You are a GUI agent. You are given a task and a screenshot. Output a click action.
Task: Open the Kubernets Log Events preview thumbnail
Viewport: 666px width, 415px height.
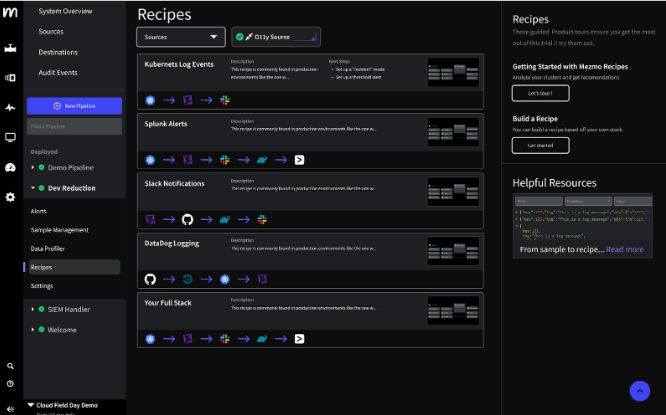453,72
